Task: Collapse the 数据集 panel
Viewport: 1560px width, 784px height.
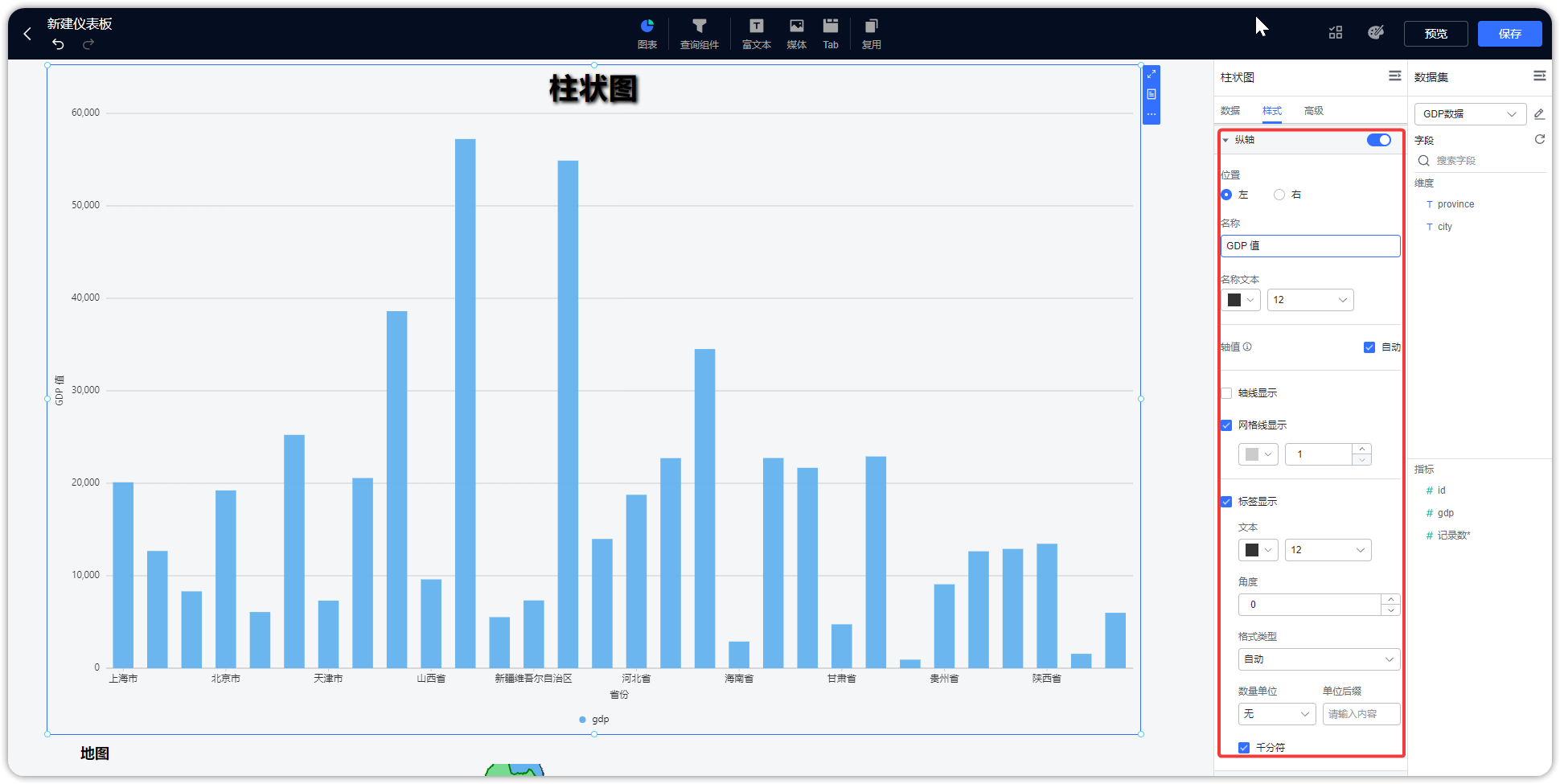Action: pos(1540,76)
